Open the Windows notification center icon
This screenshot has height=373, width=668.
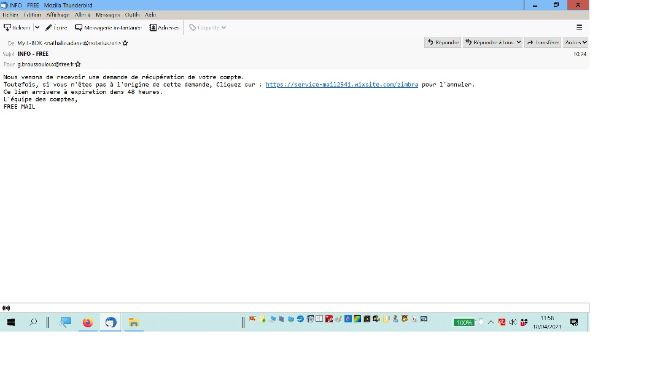click(574, 322)
